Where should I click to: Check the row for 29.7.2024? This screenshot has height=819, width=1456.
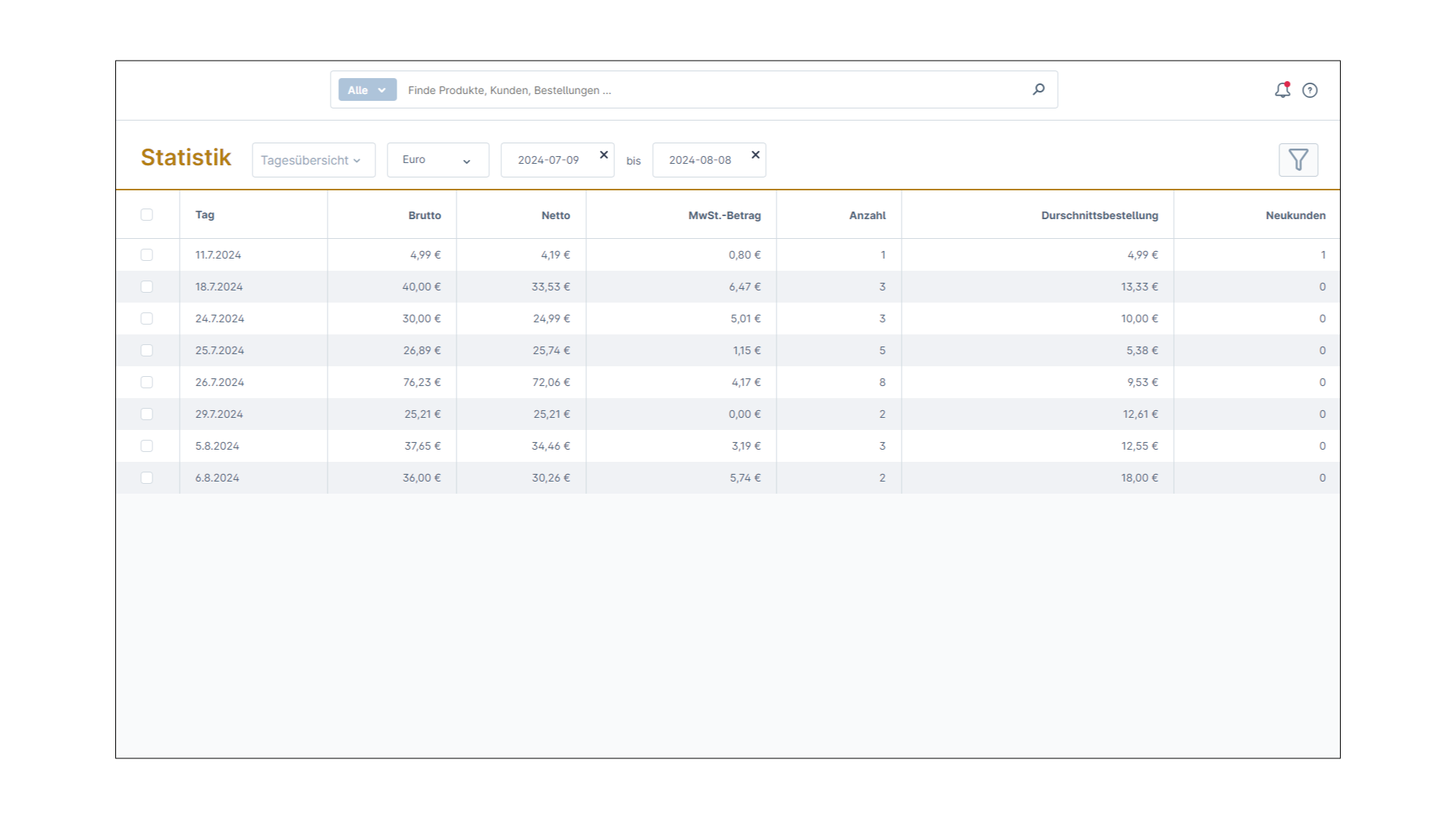[147, 414]
